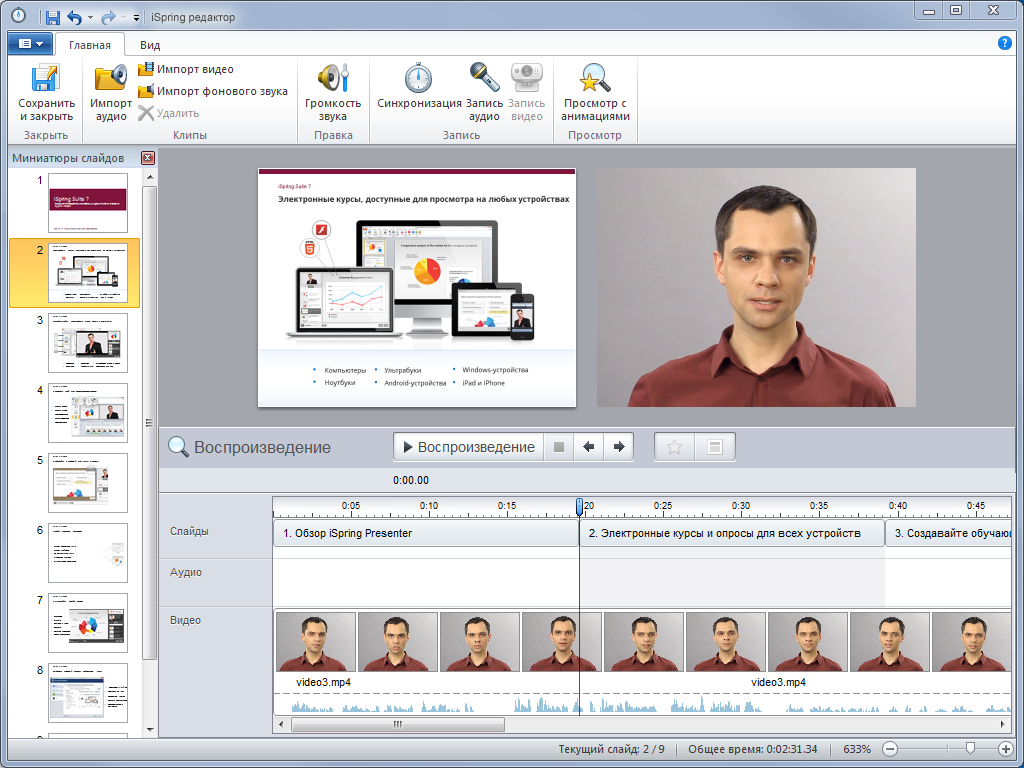Select slide 4 thumbnail
The height and width of the screenshot is (768, 1024).
tap(88, 413)
